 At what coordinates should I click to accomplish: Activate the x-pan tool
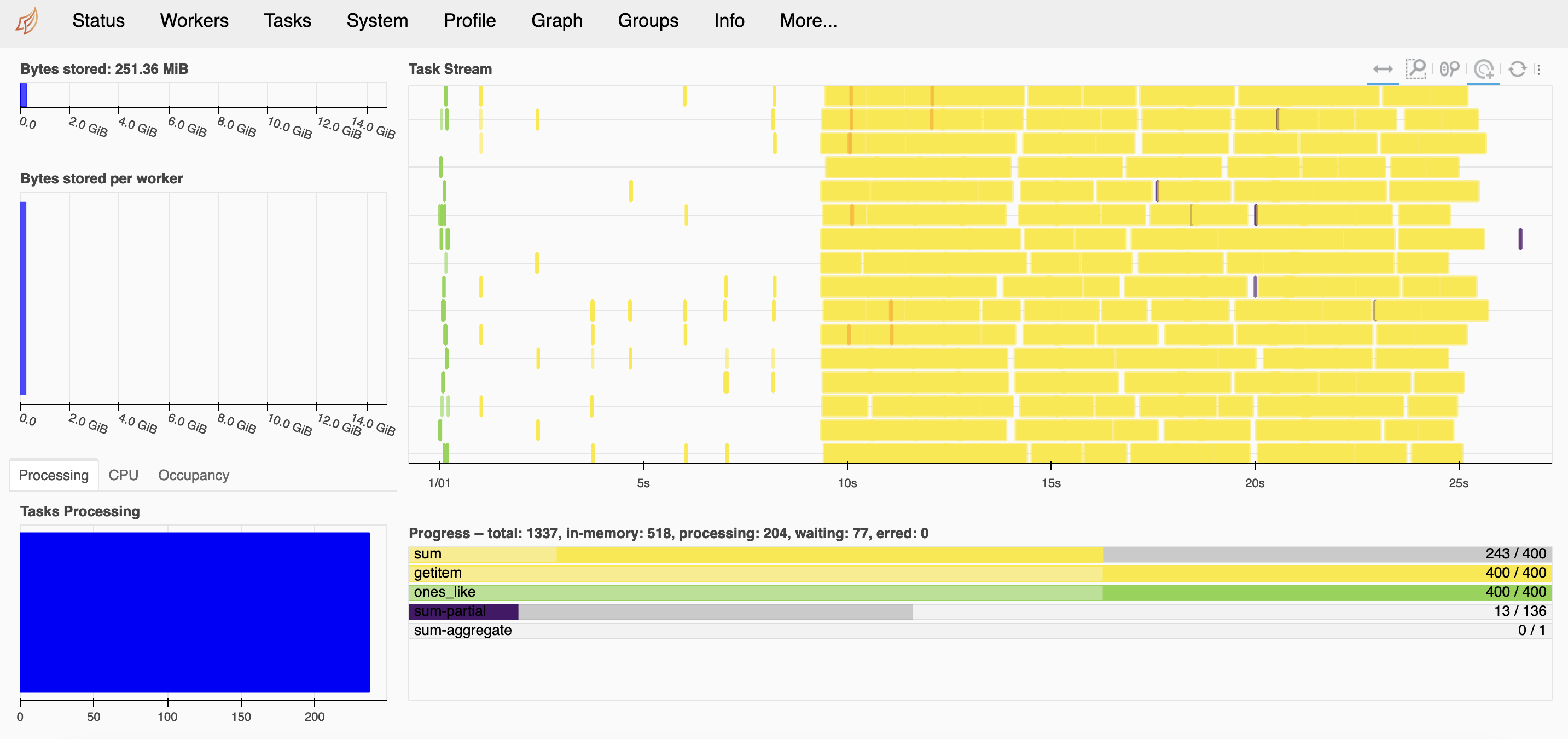(1383, 70)
